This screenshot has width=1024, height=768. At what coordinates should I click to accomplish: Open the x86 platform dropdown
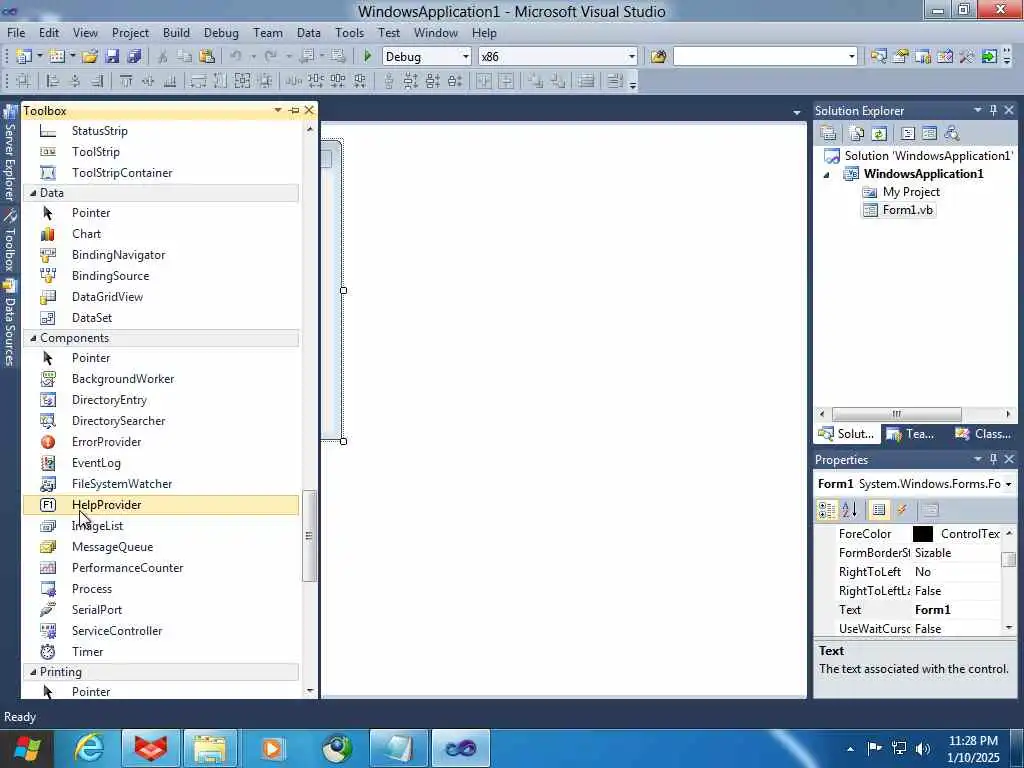pyautogui.click(x=632, y=57)
